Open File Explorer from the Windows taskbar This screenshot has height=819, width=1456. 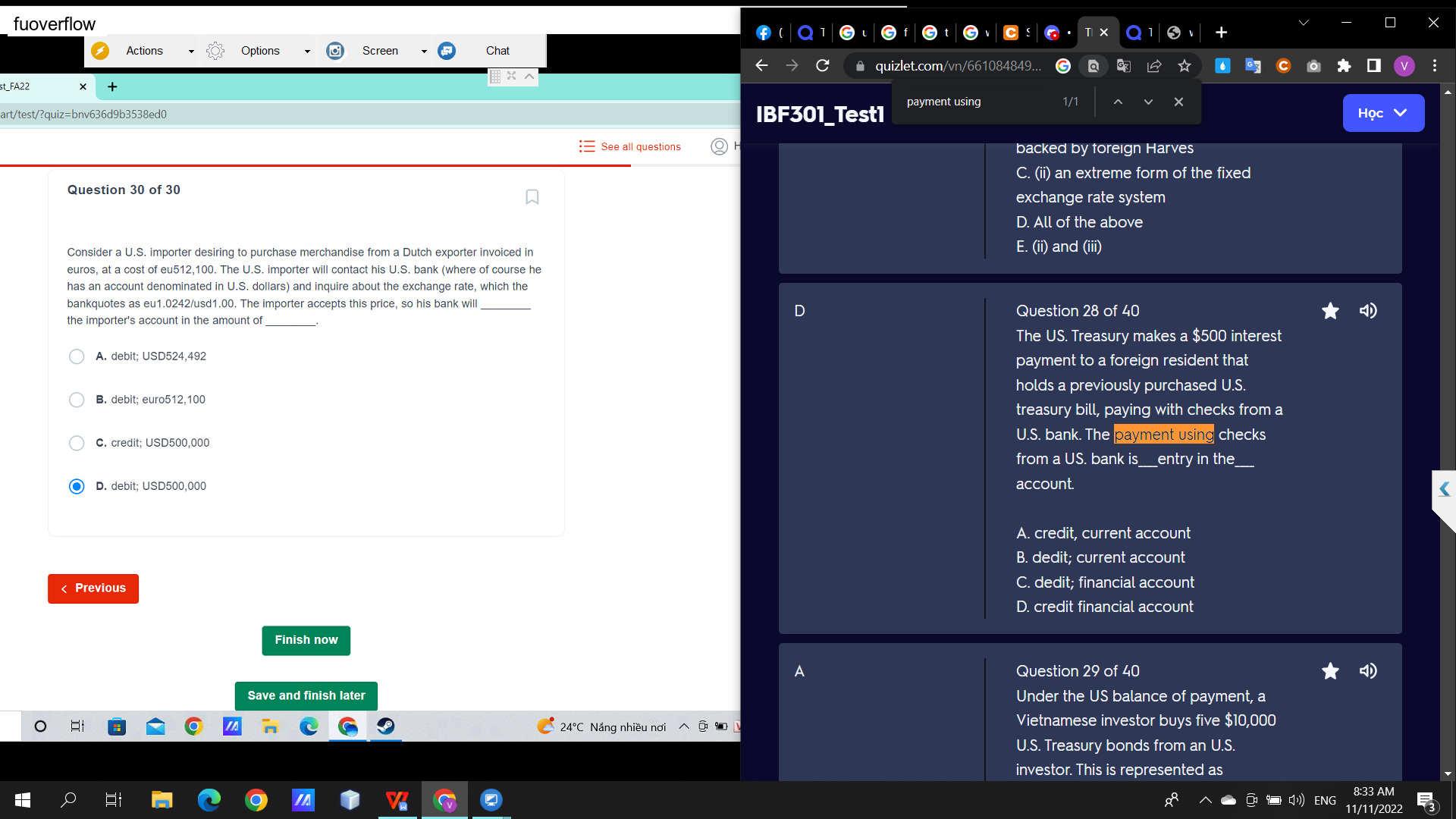[x=162, y=800]
